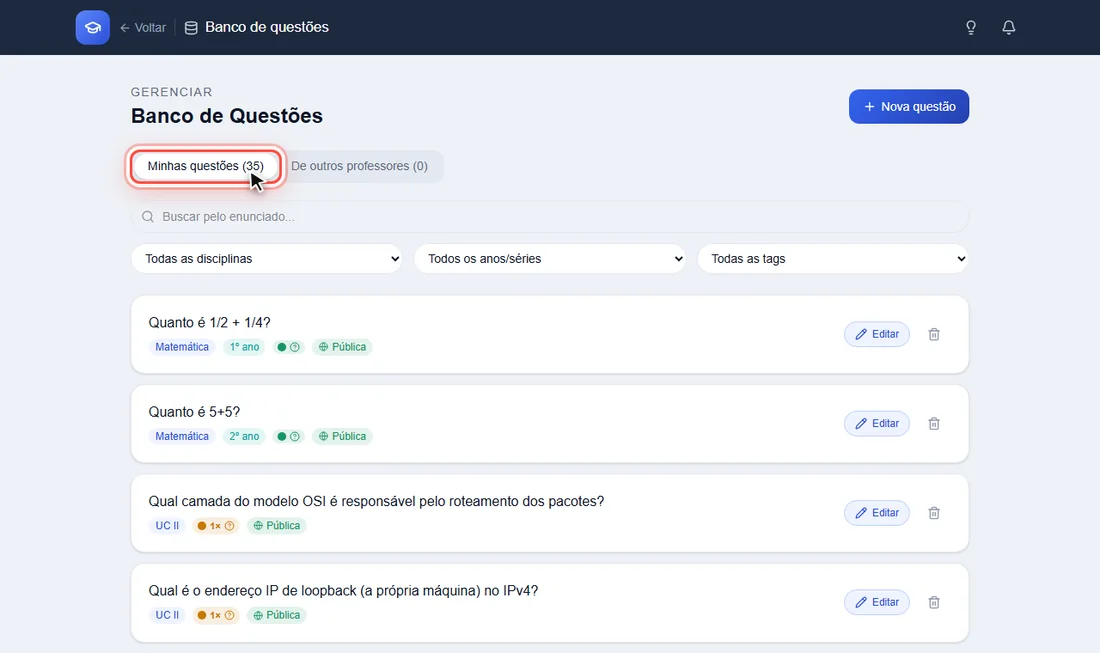Edit the OSI model routing question
Screen dimensions: 1100x653
pyautogui.click(x=877, y=513)
